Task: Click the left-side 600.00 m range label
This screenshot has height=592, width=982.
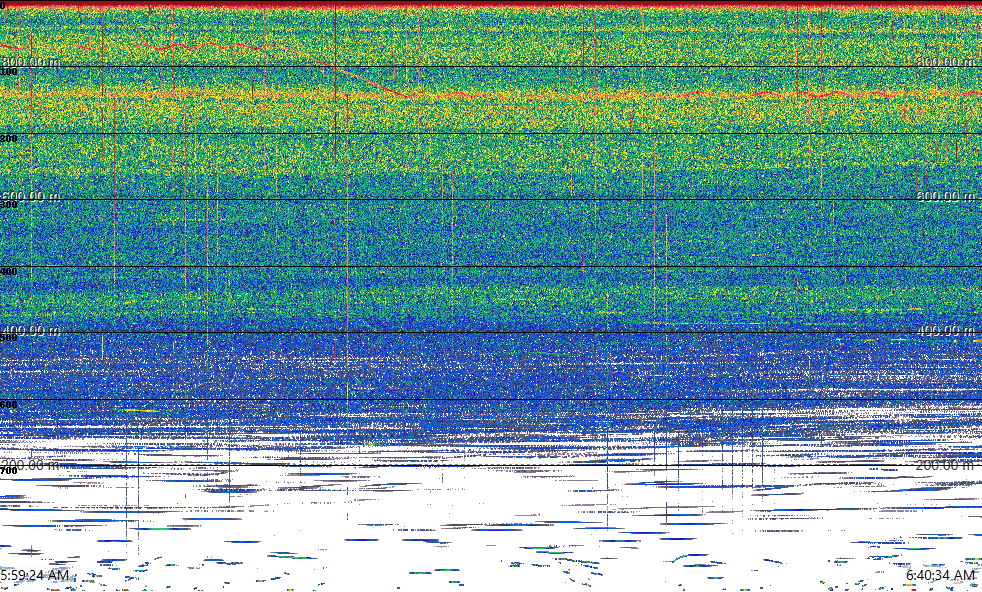Action: click(x=31, y=195)
